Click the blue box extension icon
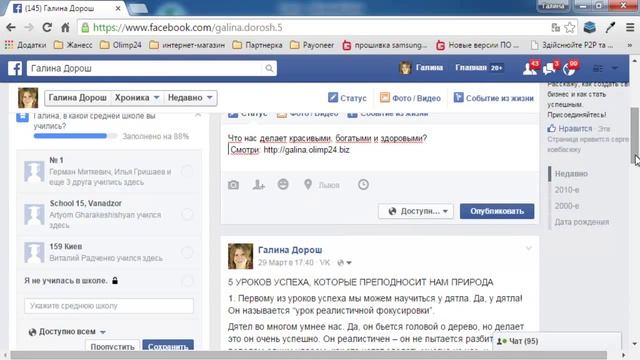 pyautogui.click(x=589, y=27)
